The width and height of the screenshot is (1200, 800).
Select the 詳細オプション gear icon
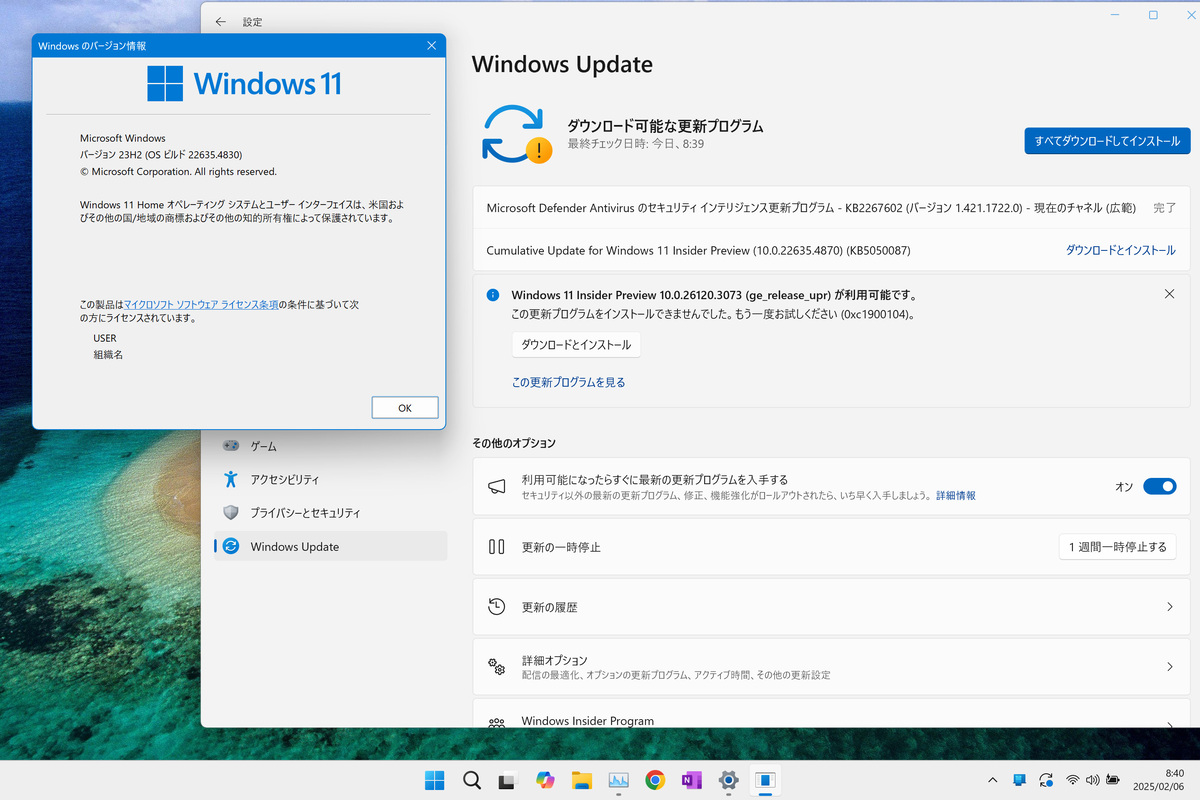(x=497, y=666)
